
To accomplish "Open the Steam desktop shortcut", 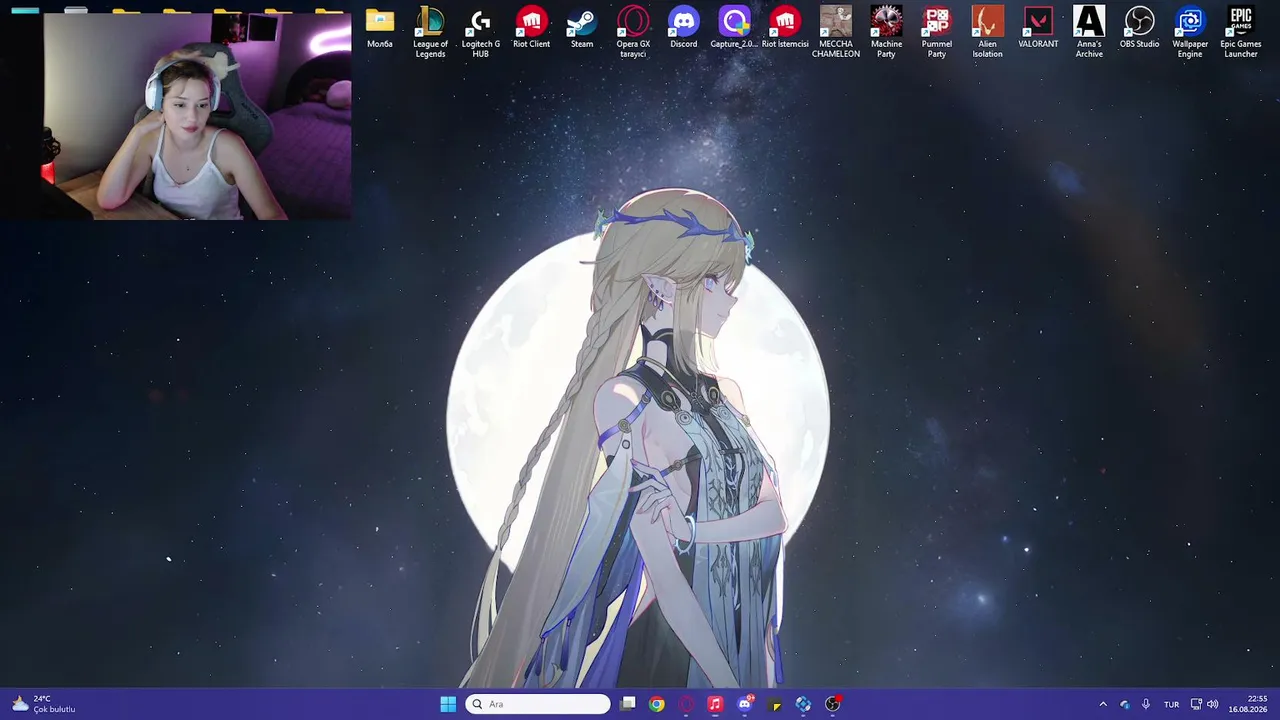I will (582, 28).
